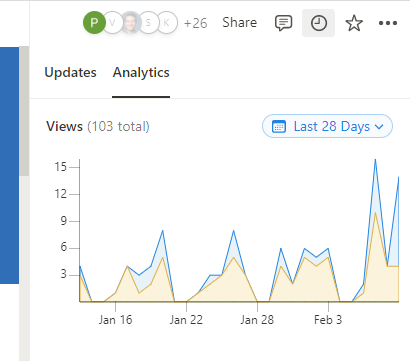410x361 pixels.
Task: Click the green P user avatar
Action: pos(94,23)
